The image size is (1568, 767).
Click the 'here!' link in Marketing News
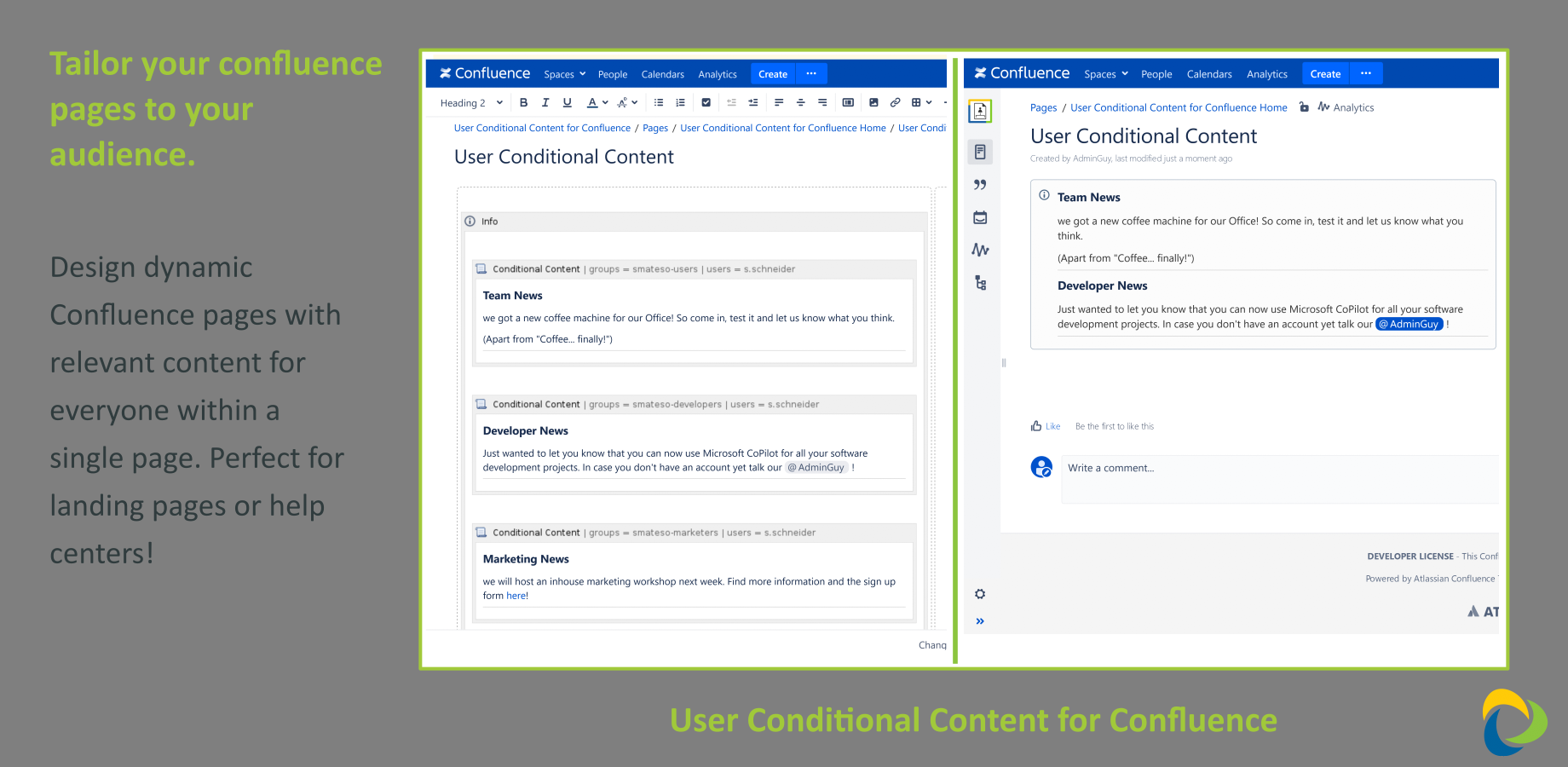coord(517,596)
